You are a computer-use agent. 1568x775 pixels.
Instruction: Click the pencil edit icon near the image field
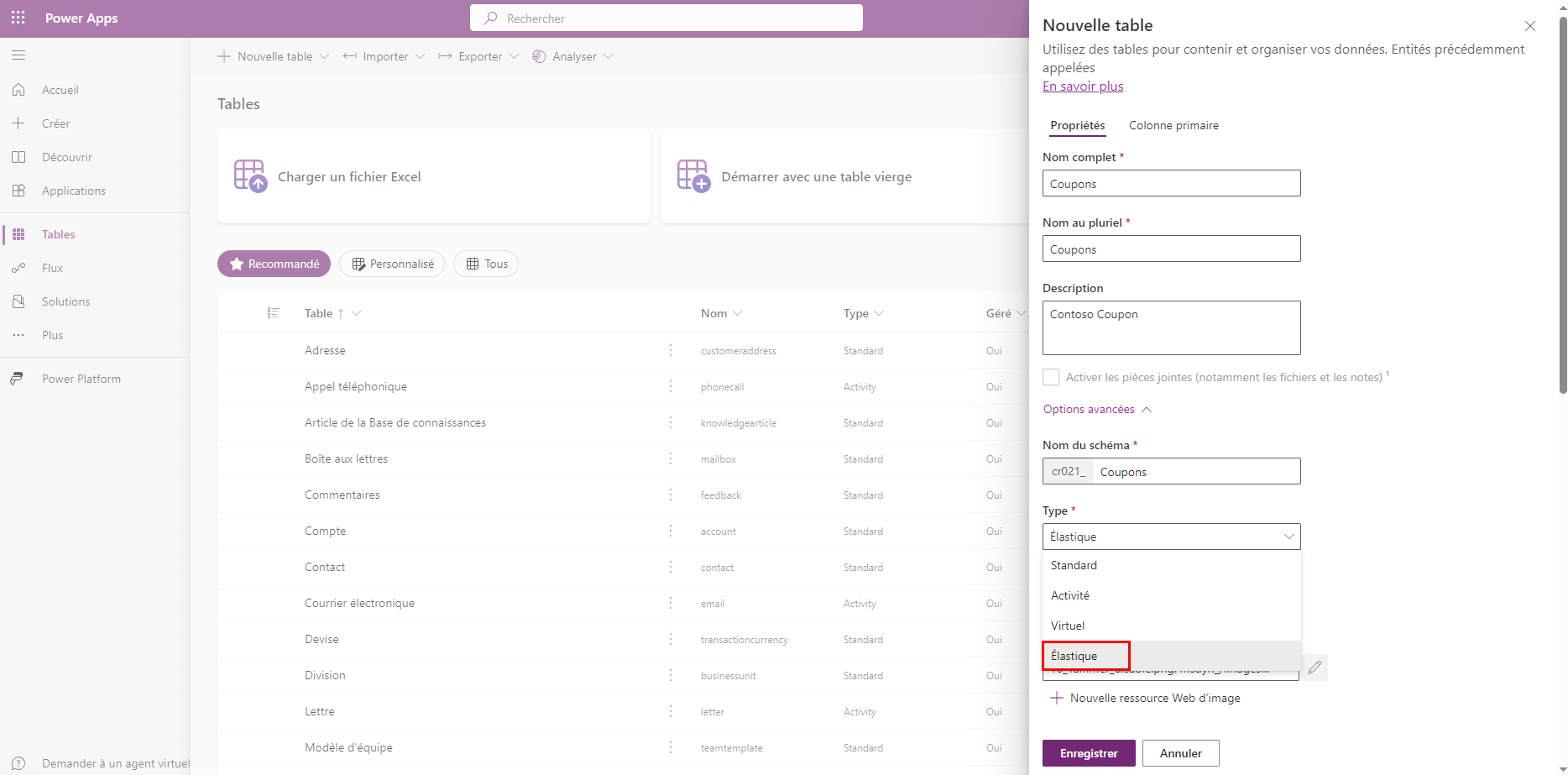tap(1314, 668)
